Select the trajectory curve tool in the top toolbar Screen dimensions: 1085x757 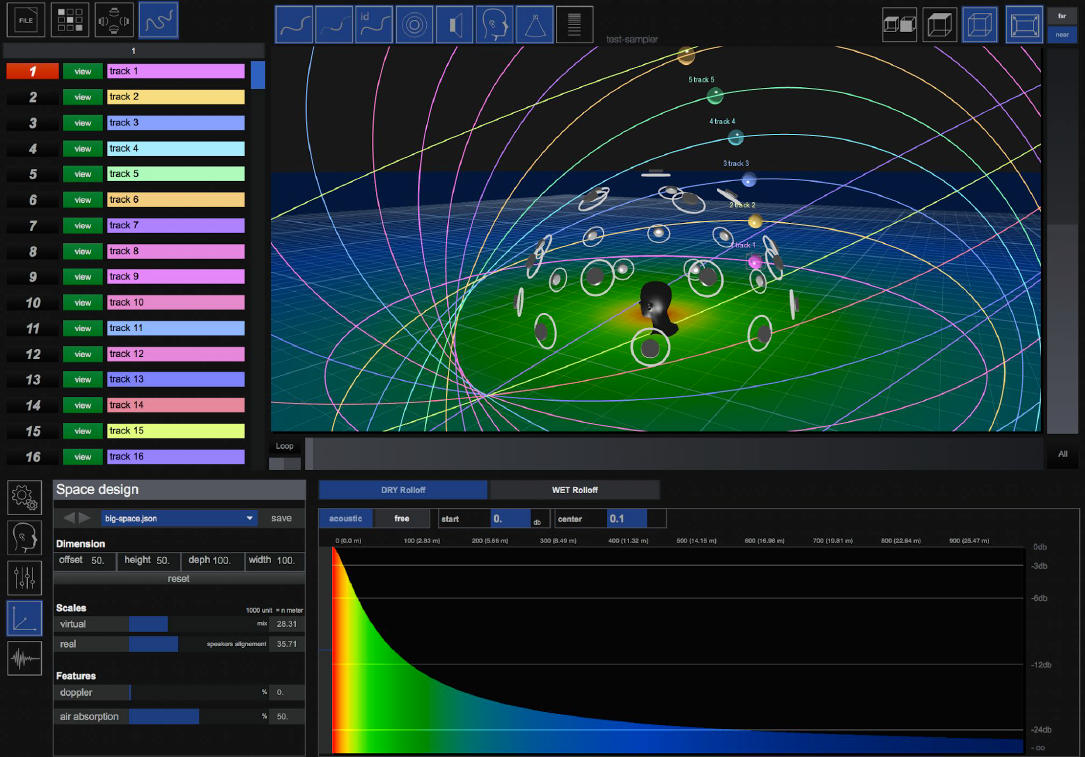pos(158,19)
